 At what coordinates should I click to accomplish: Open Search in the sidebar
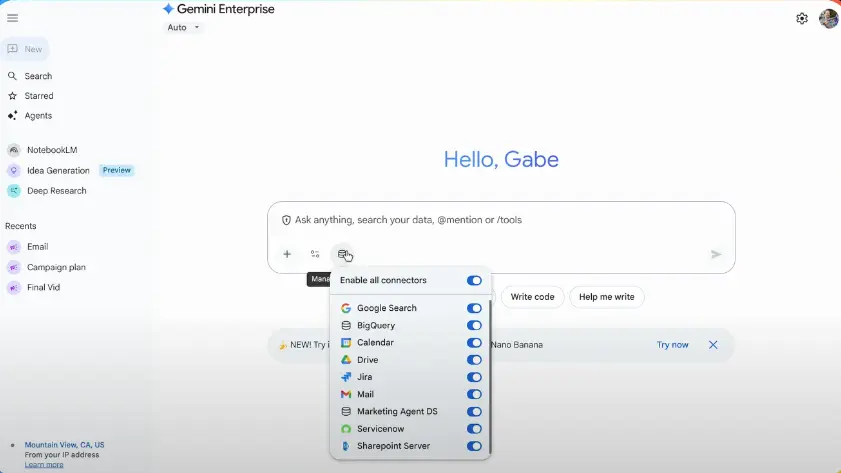tap(38, 76)
